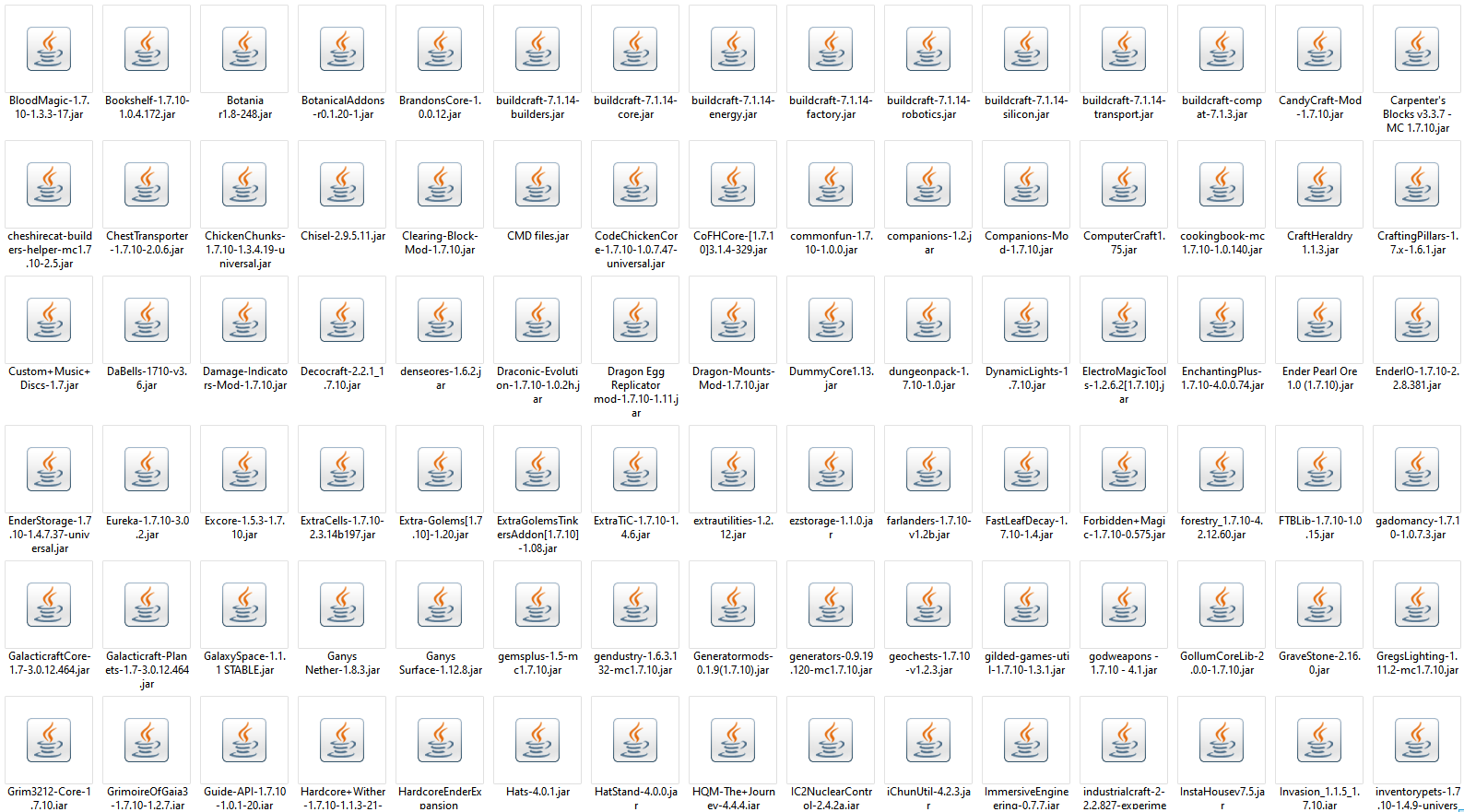1464x812 pixels.
Task: Click Excore-1.5.3-1.7.10.jar label
Action: pyautogui.click(x=244, y=527)
